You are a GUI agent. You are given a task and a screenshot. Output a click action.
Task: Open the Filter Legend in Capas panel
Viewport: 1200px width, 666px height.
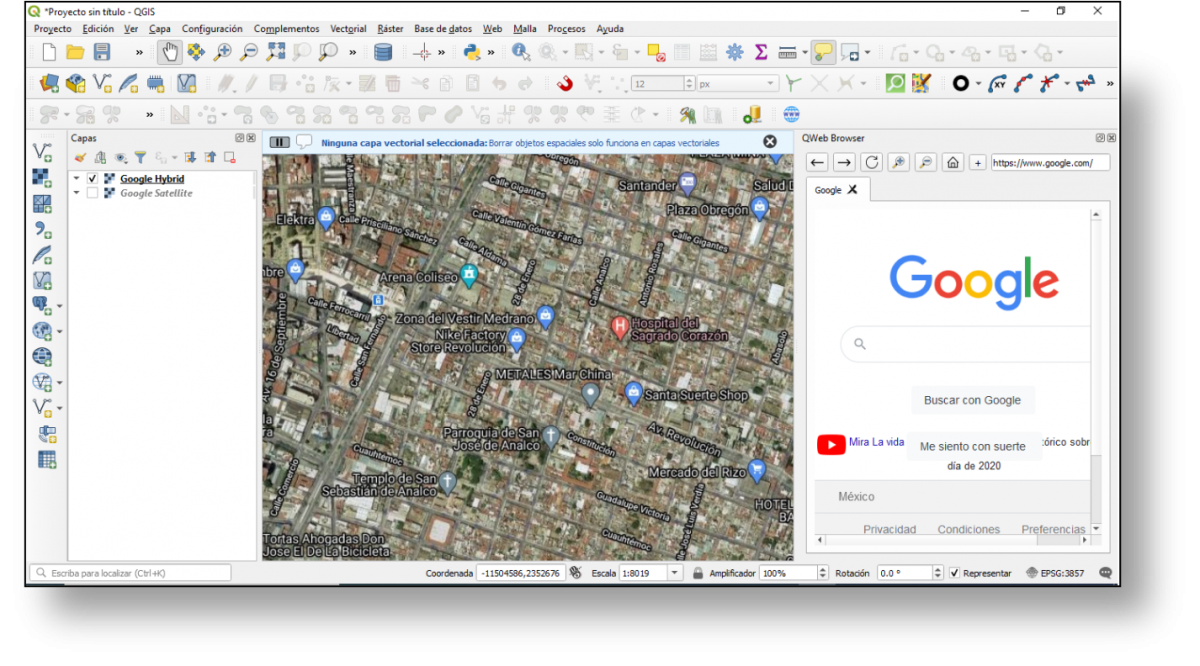pyautogui.click(x=140, y=157)
